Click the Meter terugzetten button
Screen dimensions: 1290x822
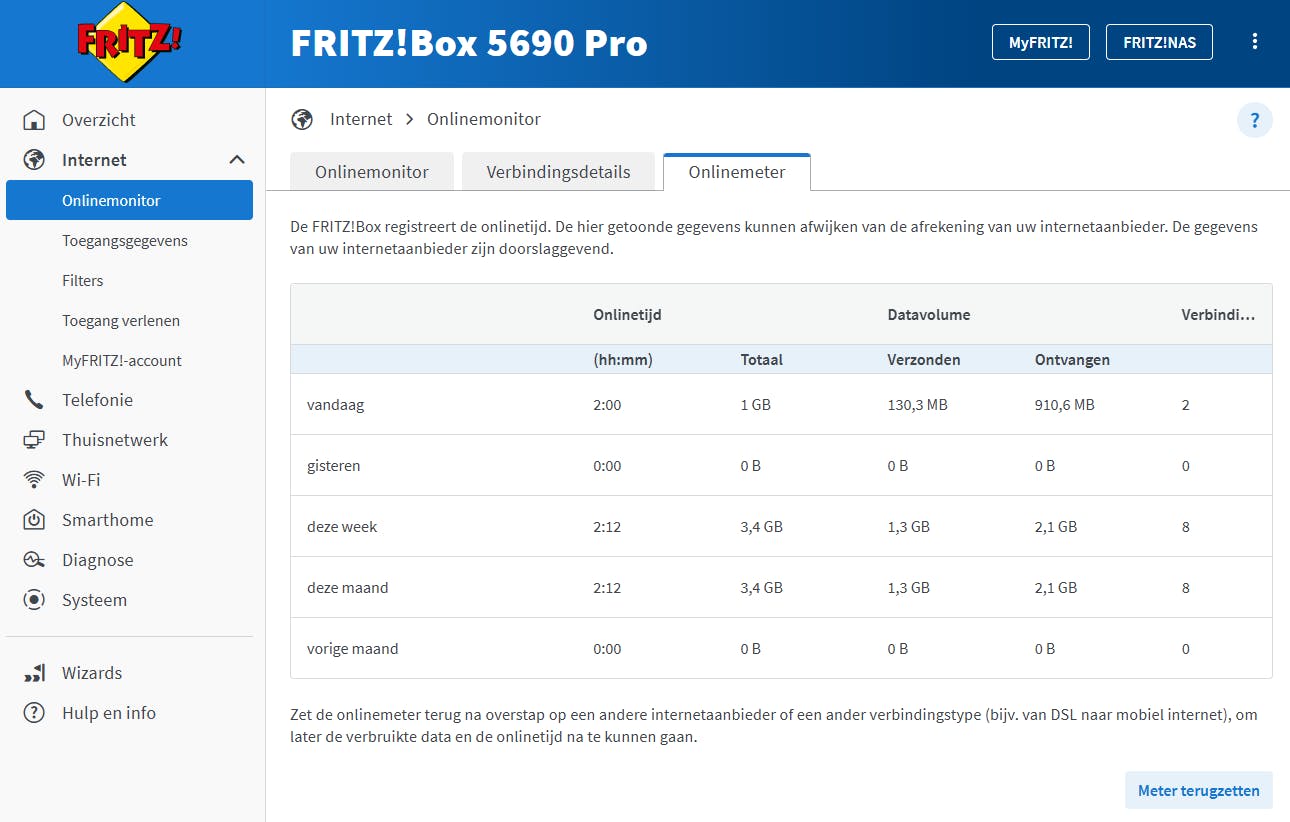[1198, 790]
